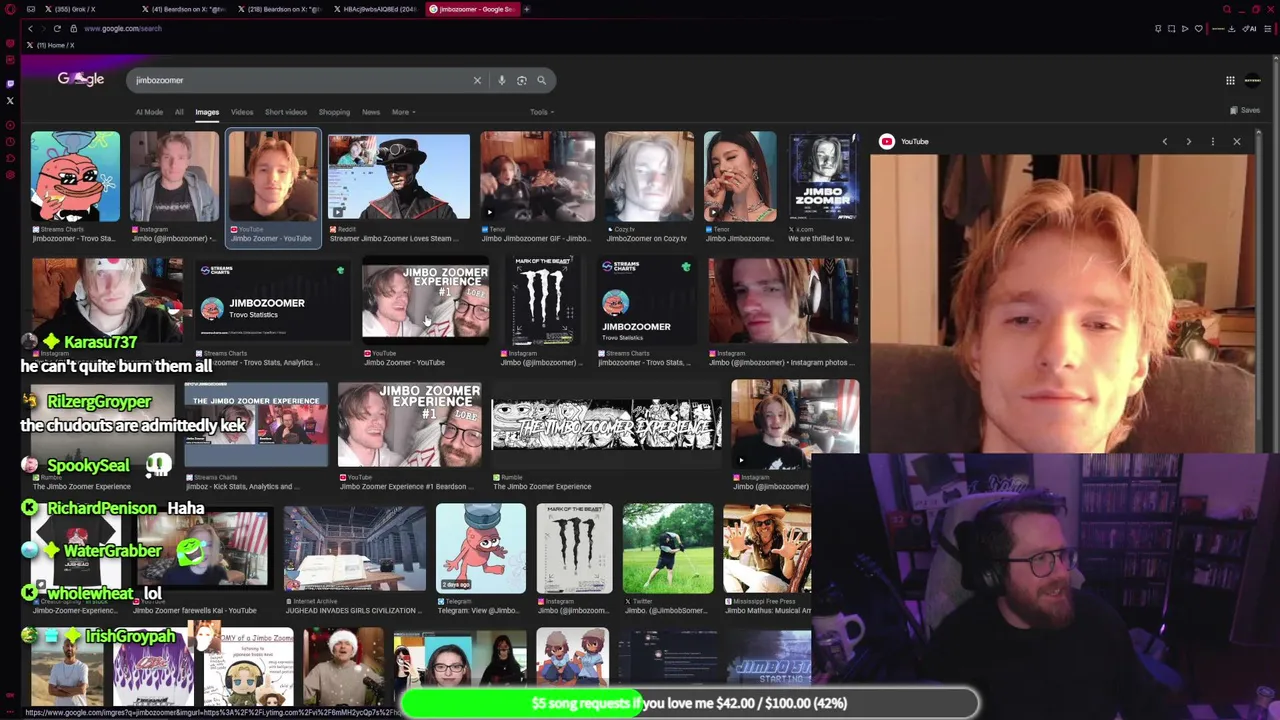Screen dimensions: 1280x720
Task: Open the AI button in browser toolbar
Action: coord(1249,28)
